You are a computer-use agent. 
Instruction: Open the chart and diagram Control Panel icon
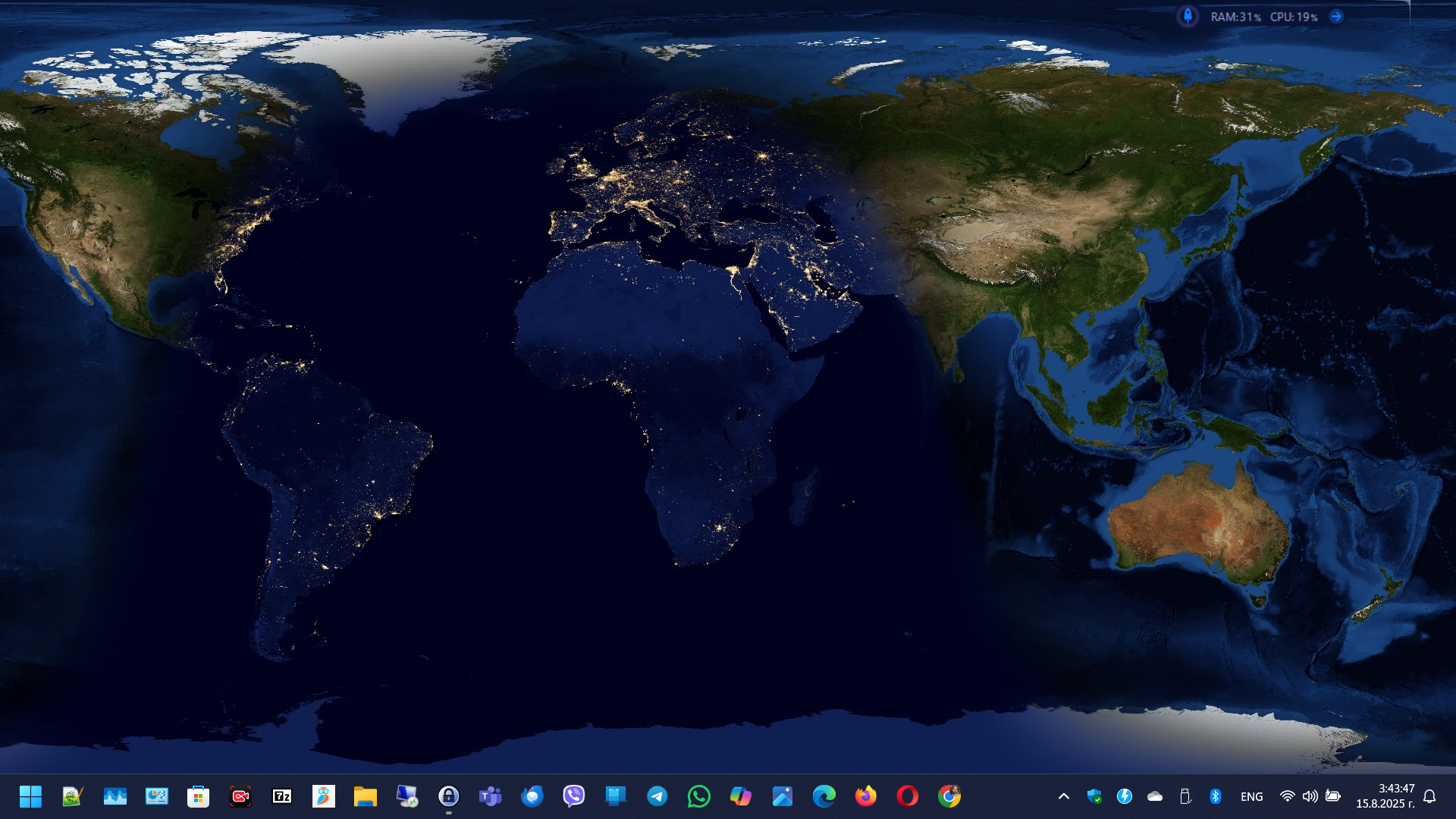156,796
